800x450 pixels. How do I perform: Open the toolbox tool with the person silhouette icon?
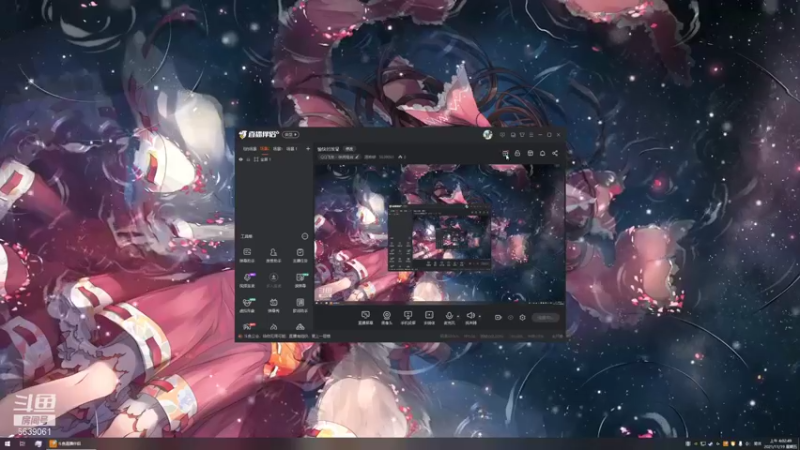[273, 255]
